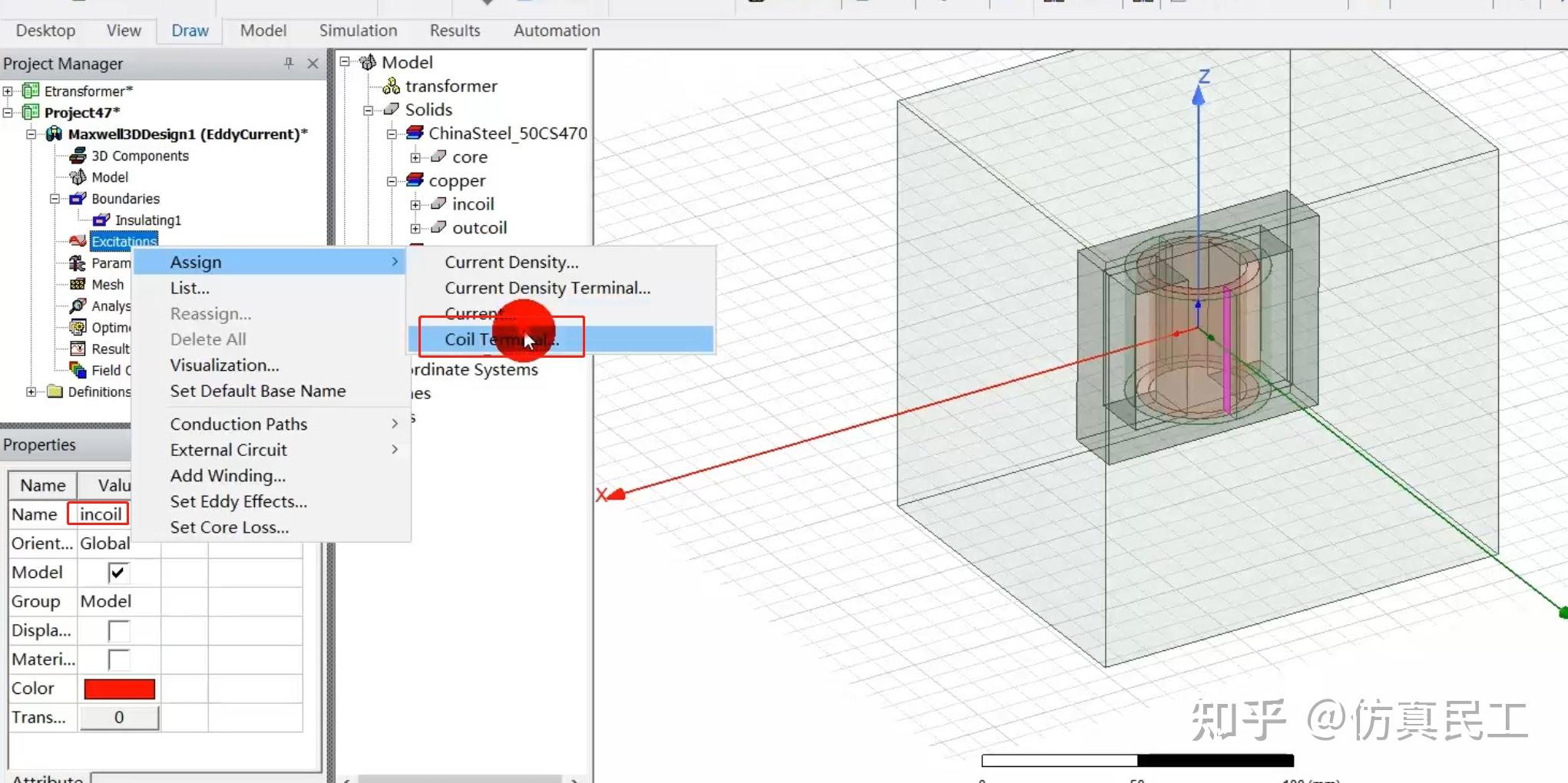1568x783 pixels.
Task: Open the Draw menu
Action: pyautogui.click(x=189, y=31)
